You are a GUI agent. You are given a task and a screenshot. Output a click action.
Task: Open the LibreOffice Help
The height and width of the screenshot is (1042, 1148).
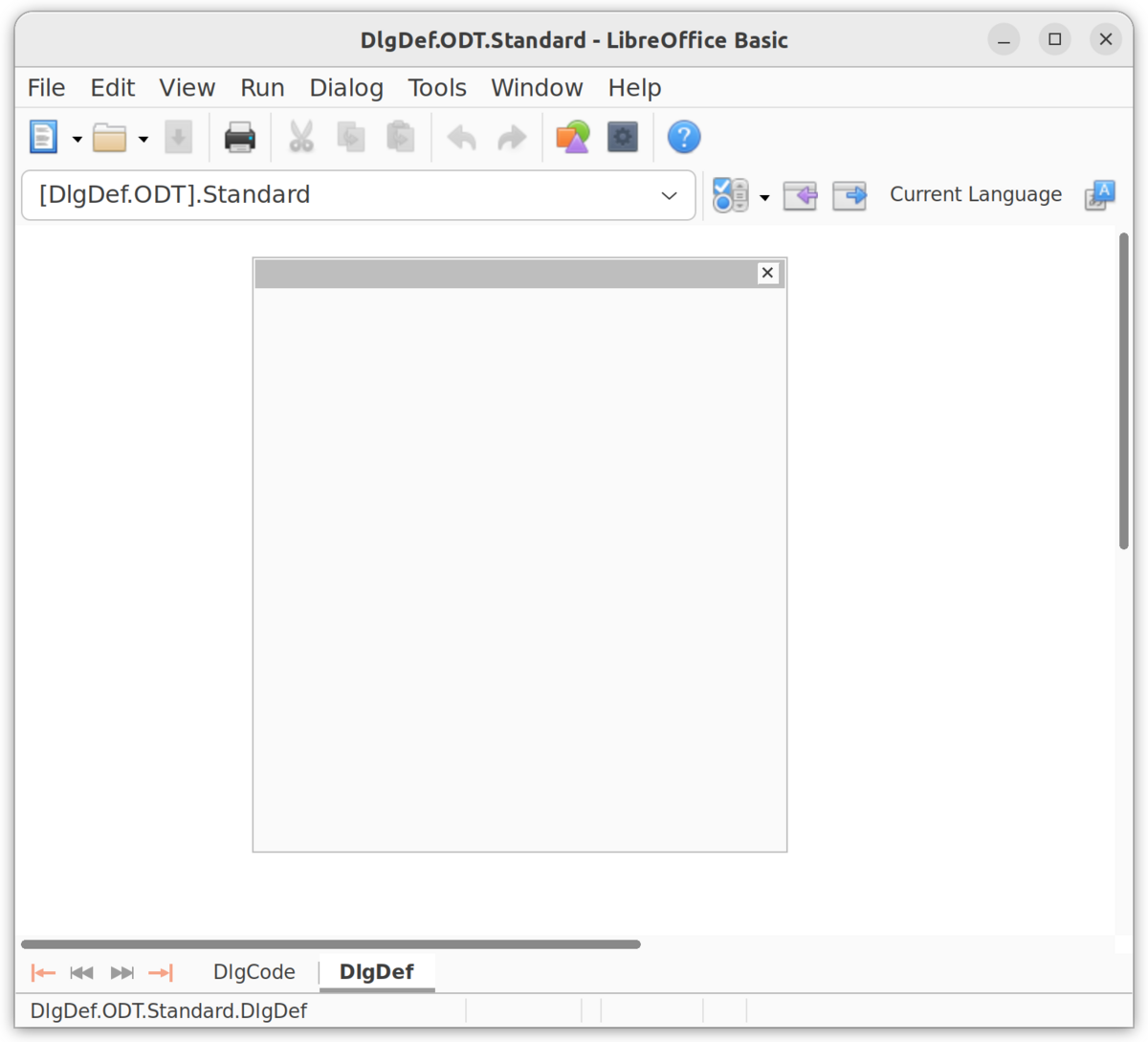[684, 137]
